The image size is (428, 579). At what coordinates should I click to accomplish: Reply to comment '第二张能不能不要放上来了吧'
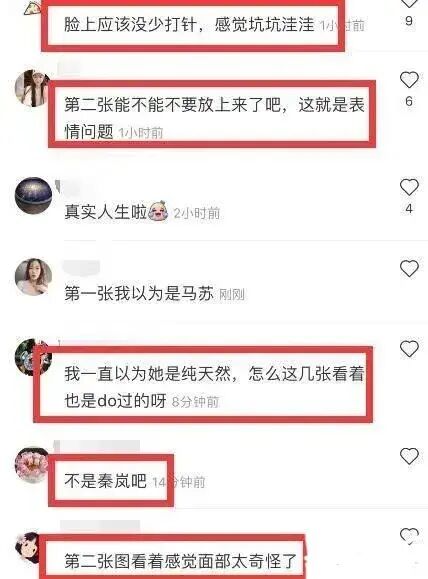click(214, 118)
